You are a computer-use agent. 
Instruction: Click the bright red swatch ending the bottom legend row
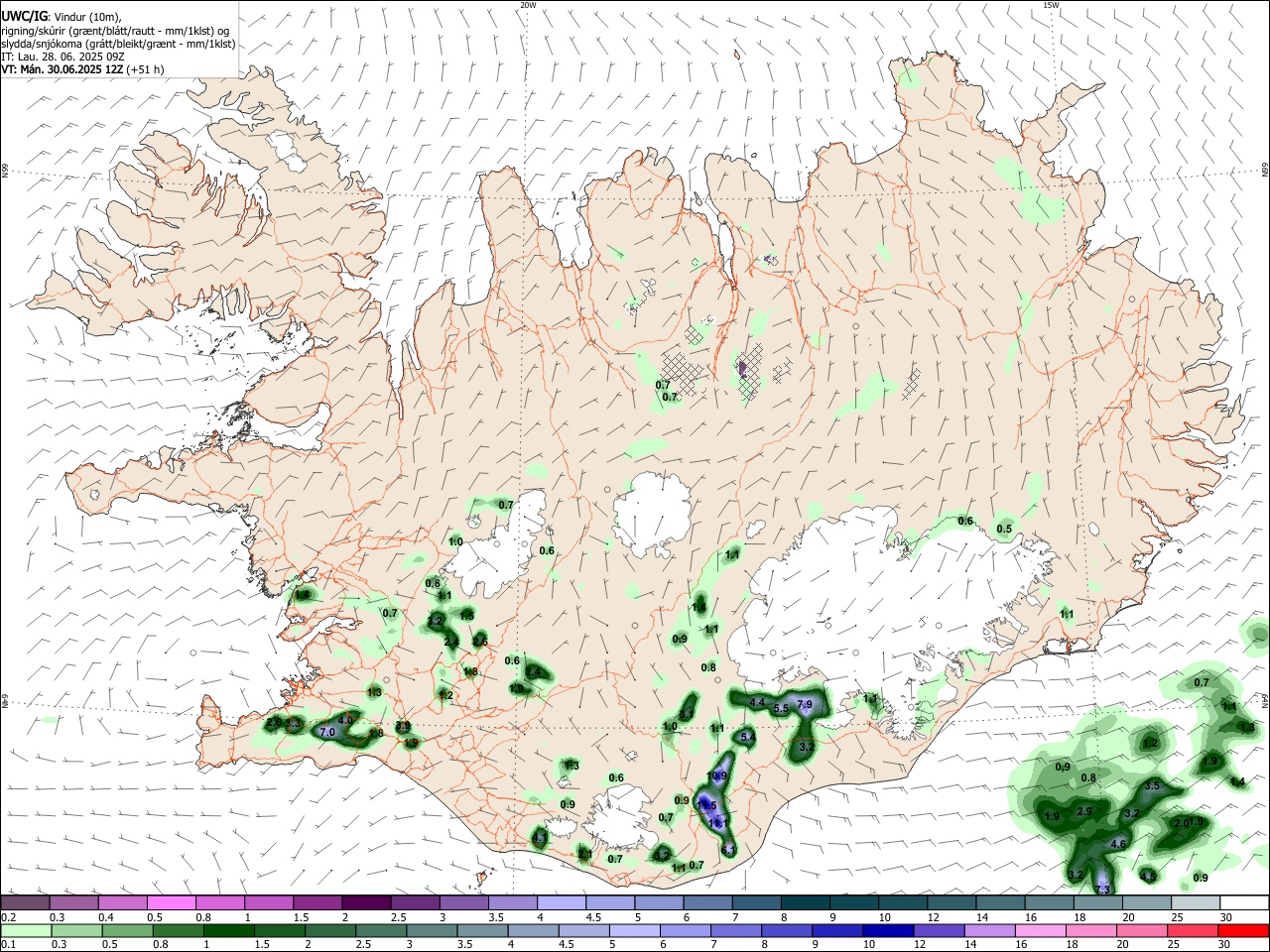(x=1244, y=930)
